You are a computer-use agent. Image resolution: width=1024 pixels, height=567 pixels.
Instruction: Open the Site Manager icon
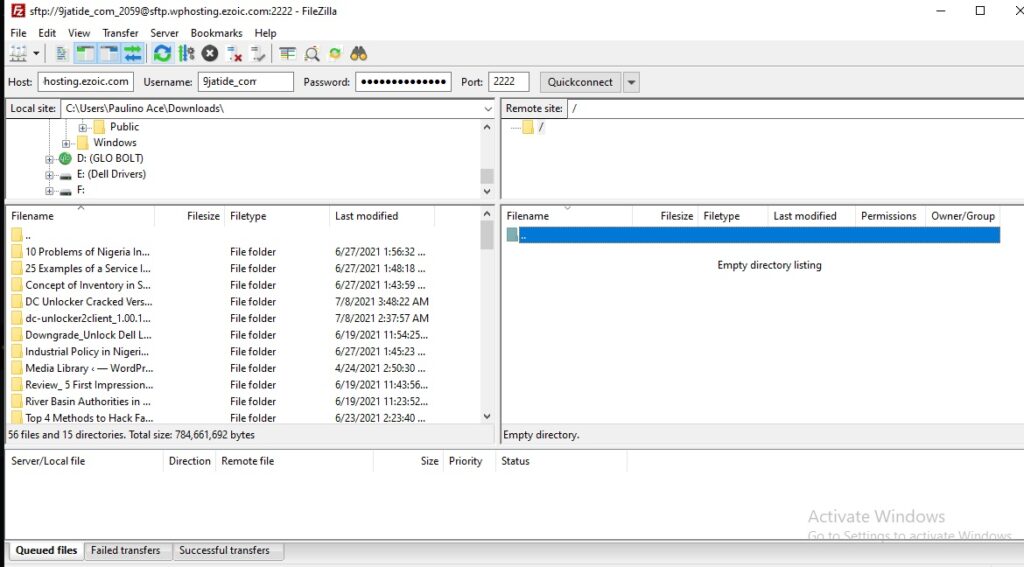[x=18, y=53]
